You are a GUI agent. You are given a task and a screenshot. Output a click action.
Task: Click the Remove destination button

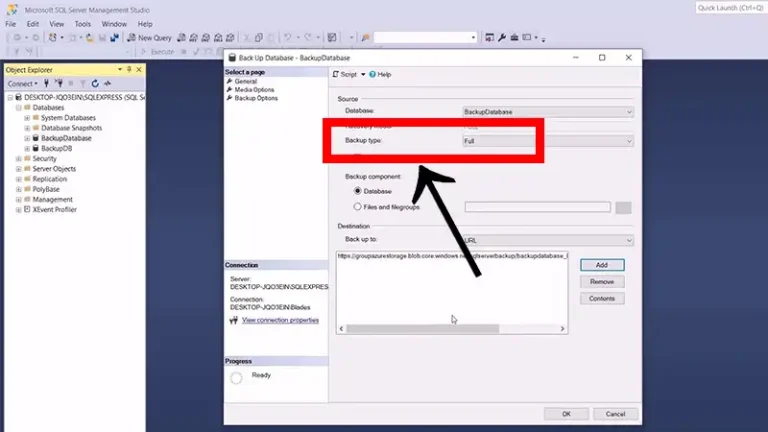click(602, 282)
